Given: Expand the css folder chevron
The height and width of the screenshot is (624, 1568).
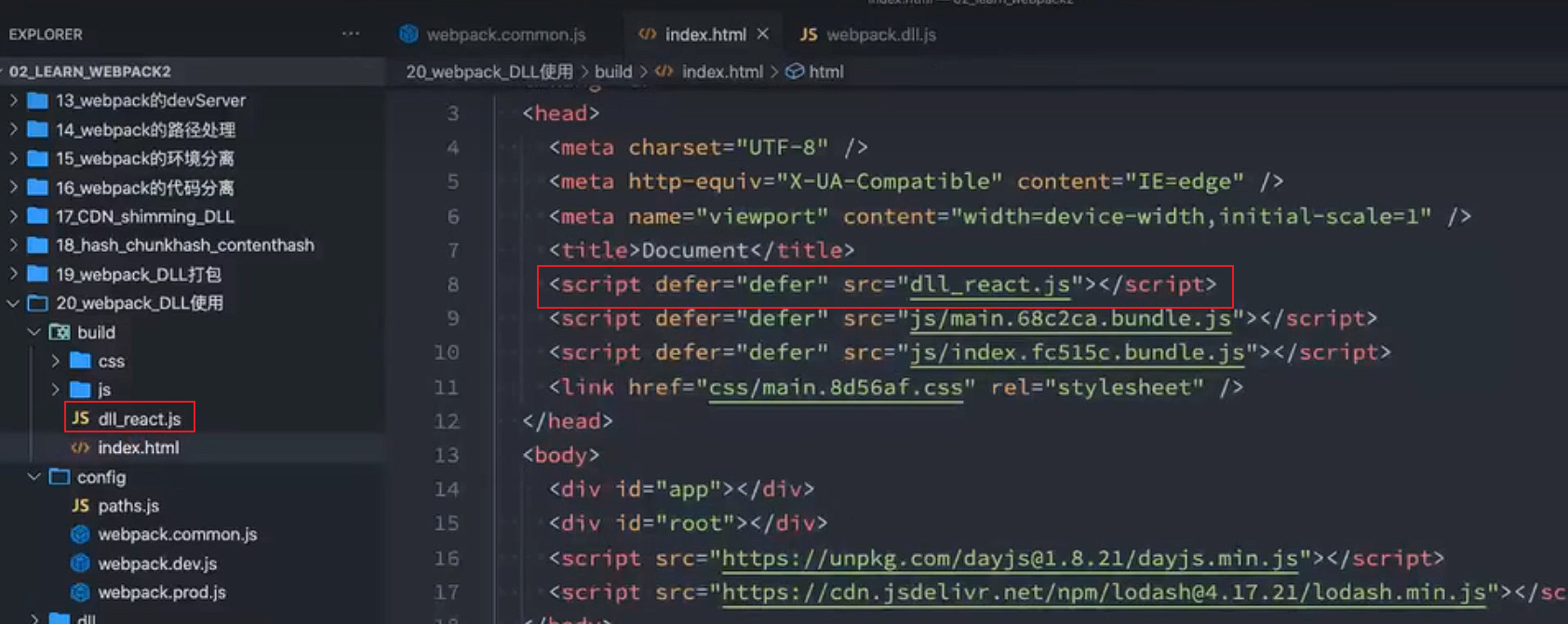Looking at the screenshot, I should coord(56,361).
